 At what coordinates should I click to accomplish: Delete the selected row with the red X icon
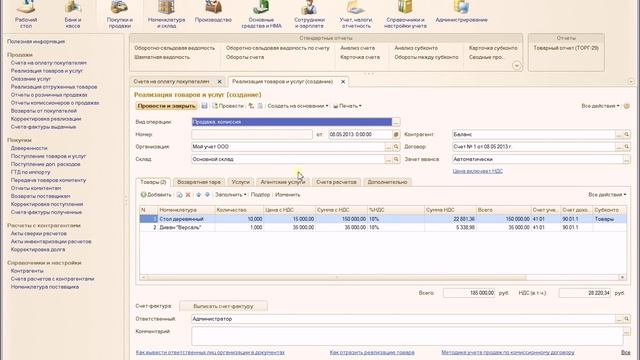coord(188,195)
